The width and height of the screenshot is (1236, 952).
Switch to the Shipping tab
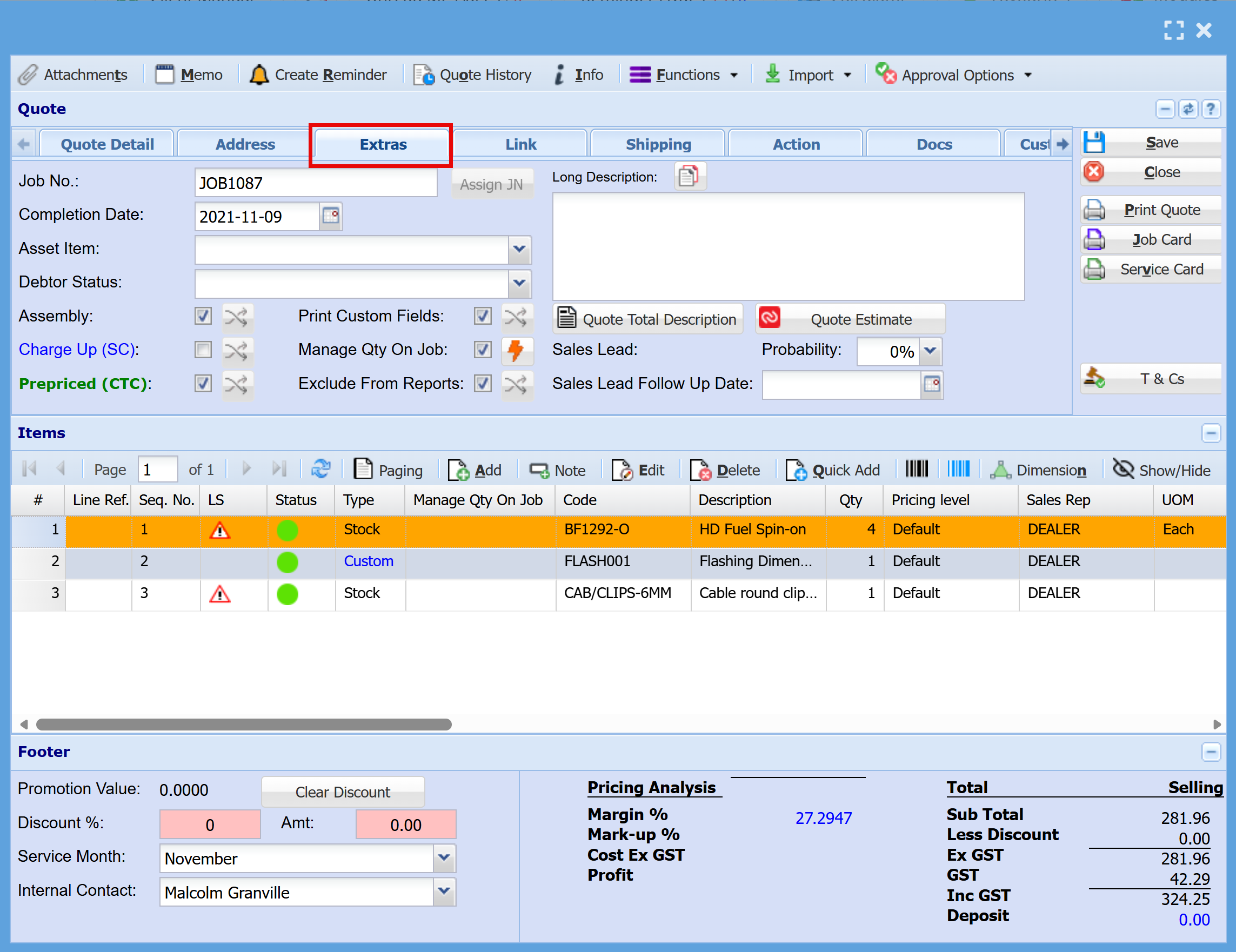[x=658, y=144]
